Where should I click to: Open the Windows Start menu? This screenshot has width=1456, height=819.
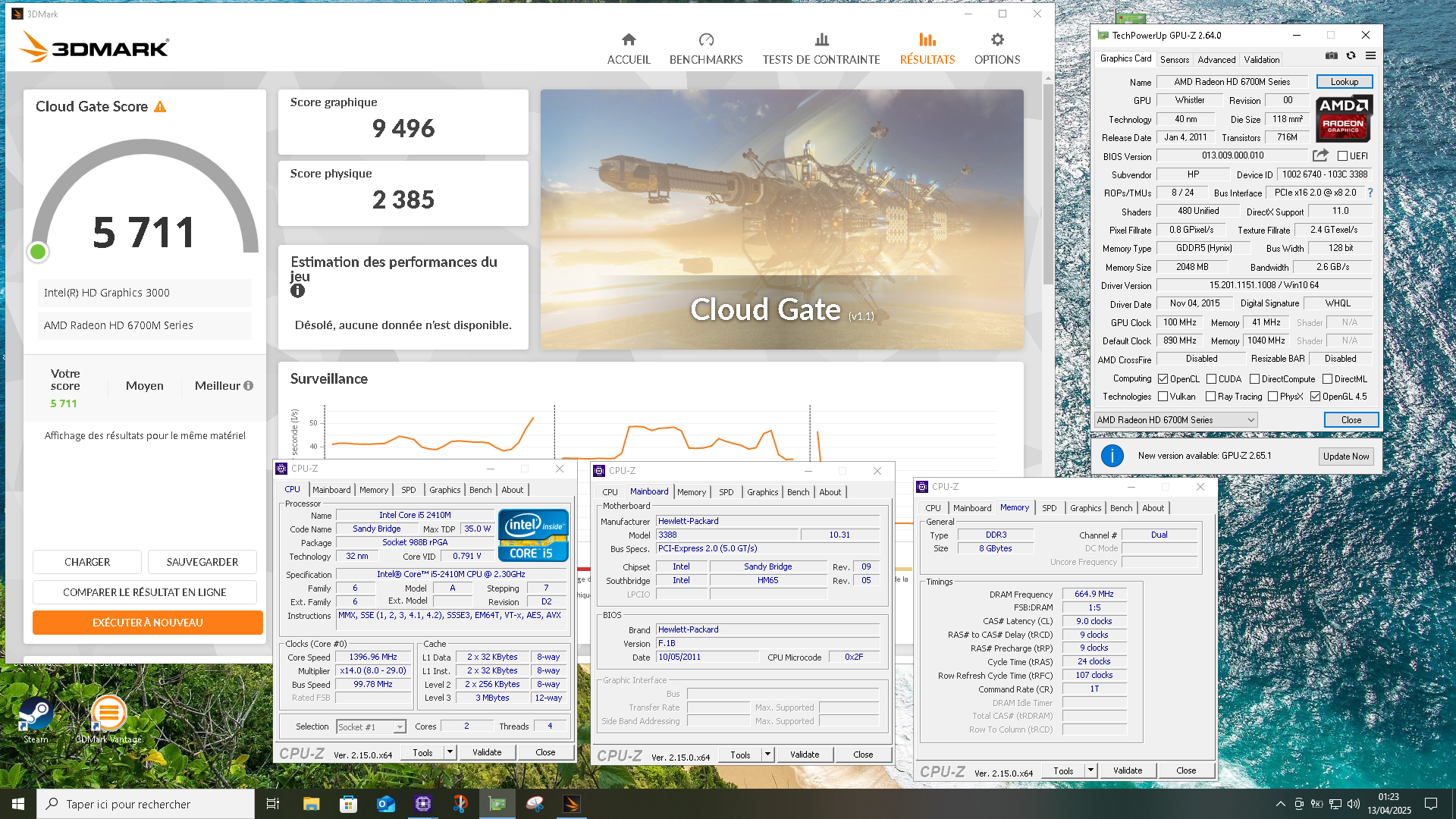click(x=18, y=804)
